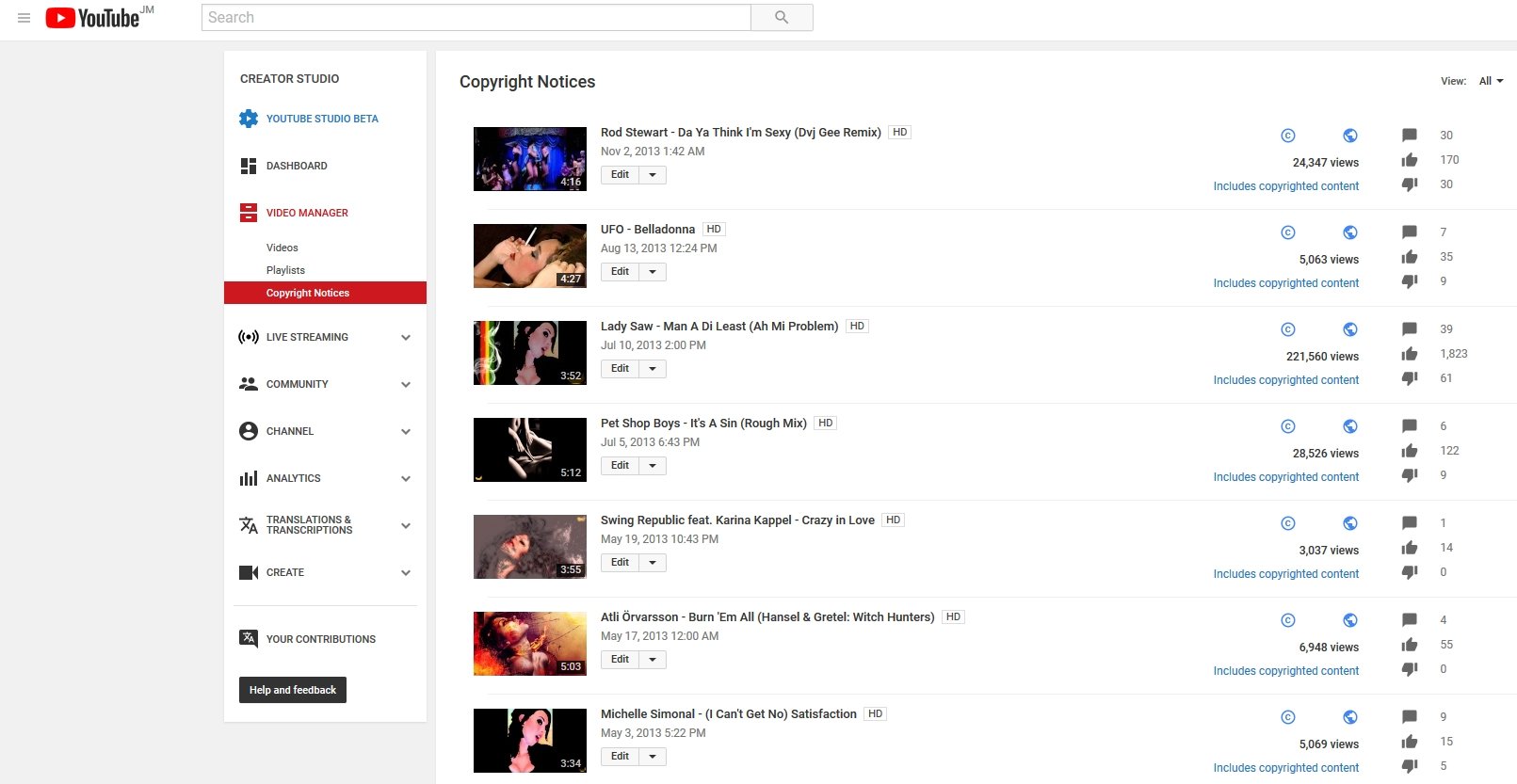The width and height of the screenshot is (1517, 784).
Task: Click the Dashboard grid icon
Action: (249, 166)
